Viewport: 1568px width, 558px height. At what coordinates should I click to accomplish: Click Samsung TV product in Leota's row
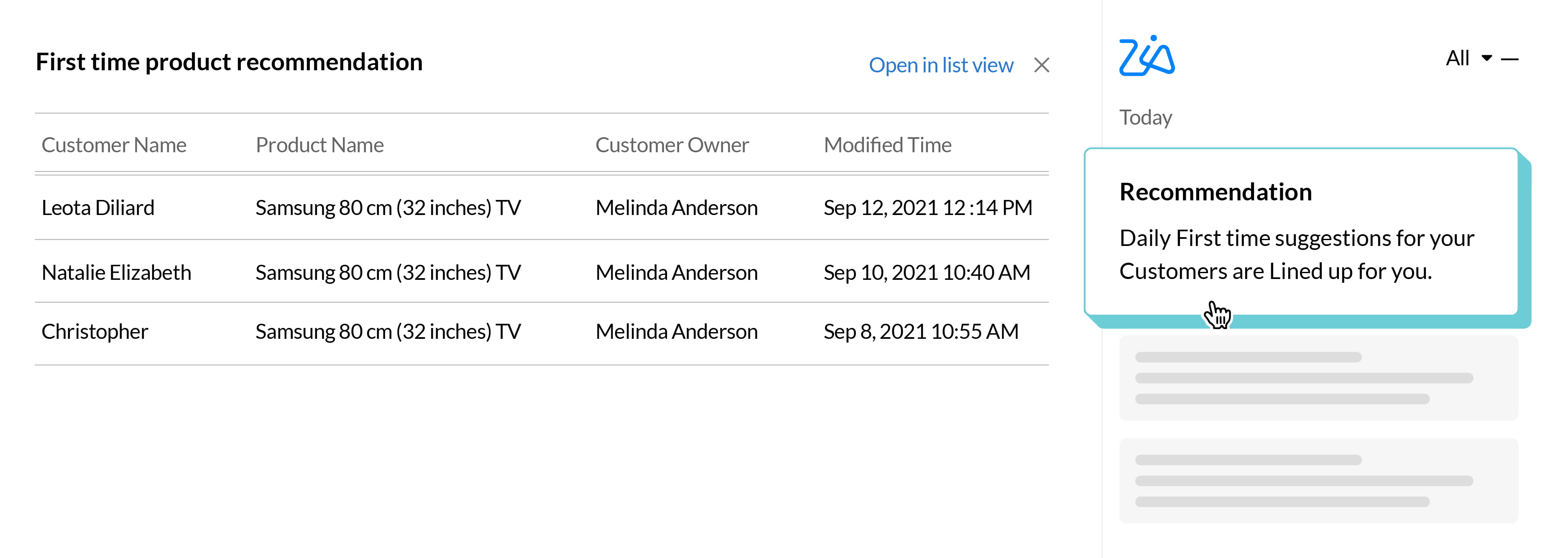(388, 208)
